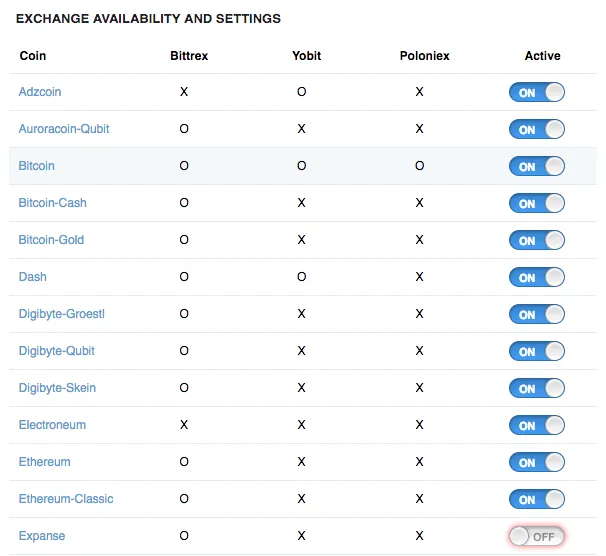
Task: Click the Bitcoin coin link
Action: tap(36, 166)
